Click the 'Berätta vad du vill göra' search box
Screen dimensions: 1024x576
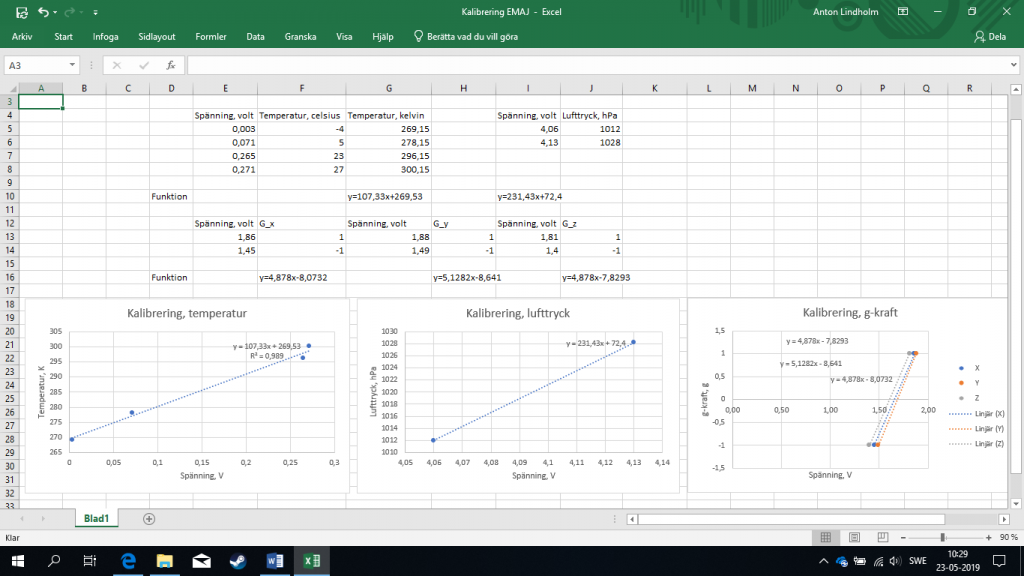[466, 37]
